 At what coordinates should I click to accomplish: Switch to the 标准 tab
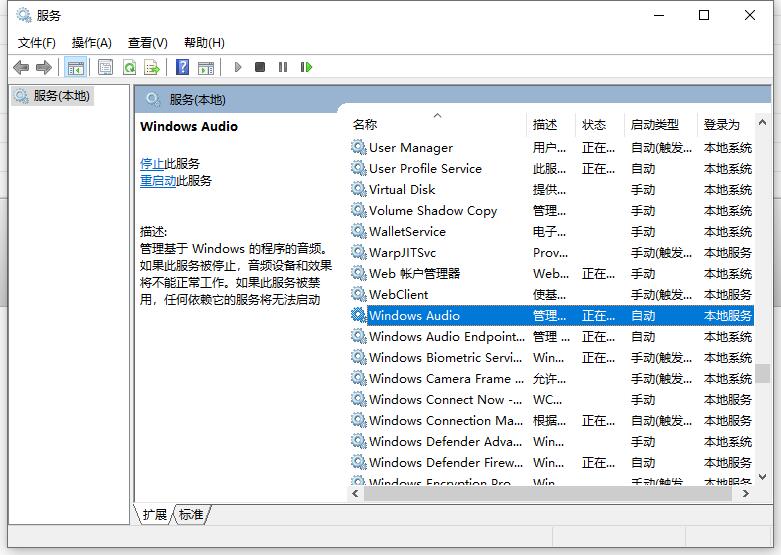click(191, 514)
